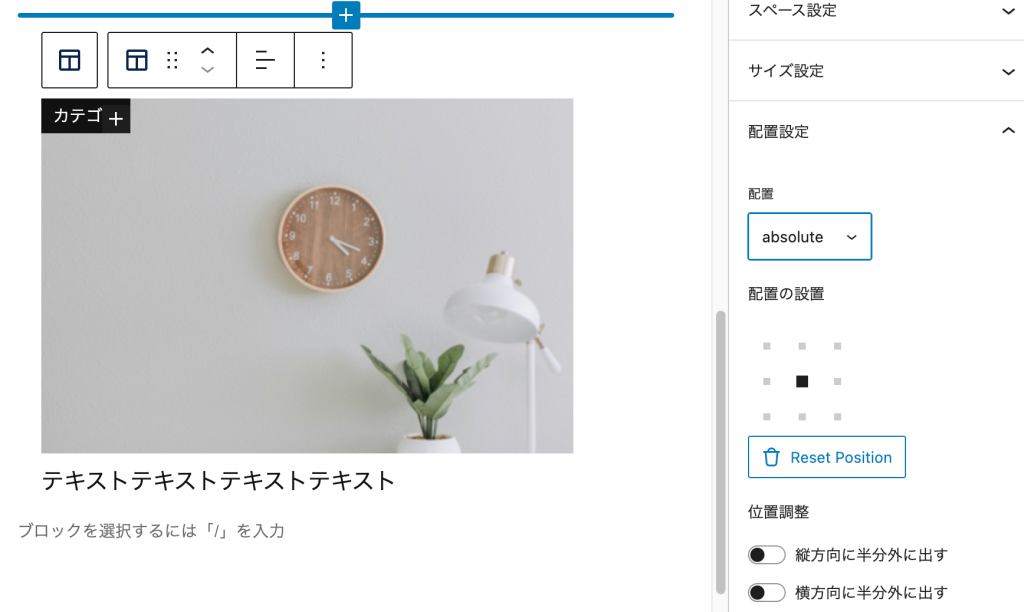Screen dimensions: 1024x612
Task: Open the three-dot block options menu
Action: (323, 60)
